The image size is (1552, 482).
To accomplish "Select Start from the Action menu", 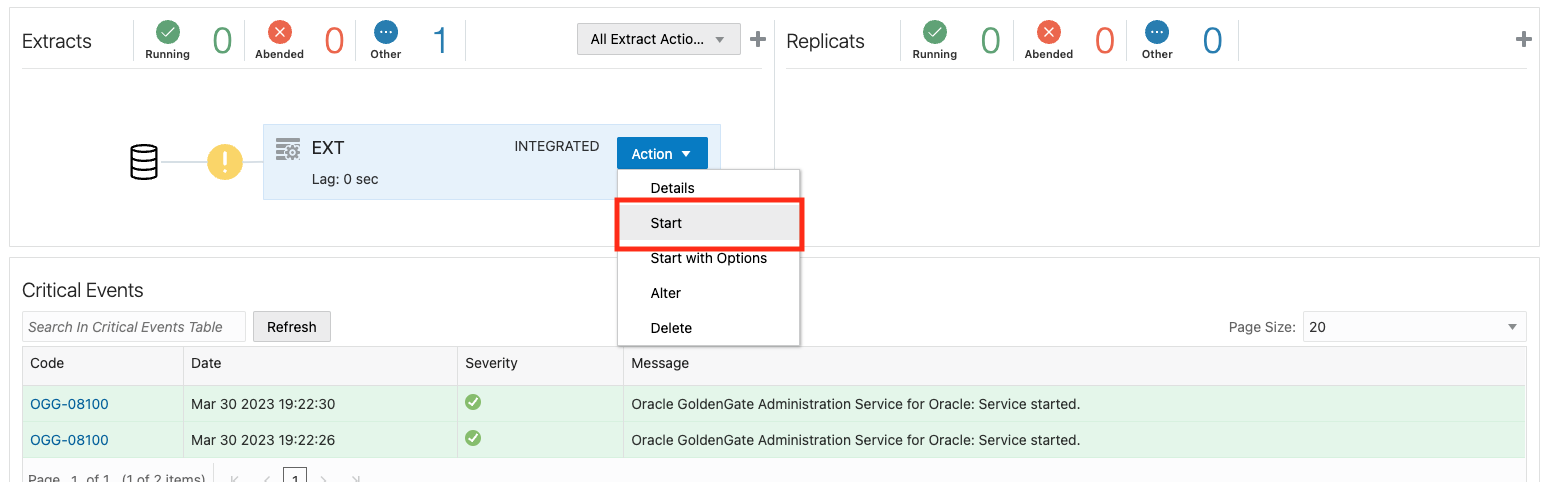I will point(666,223).
